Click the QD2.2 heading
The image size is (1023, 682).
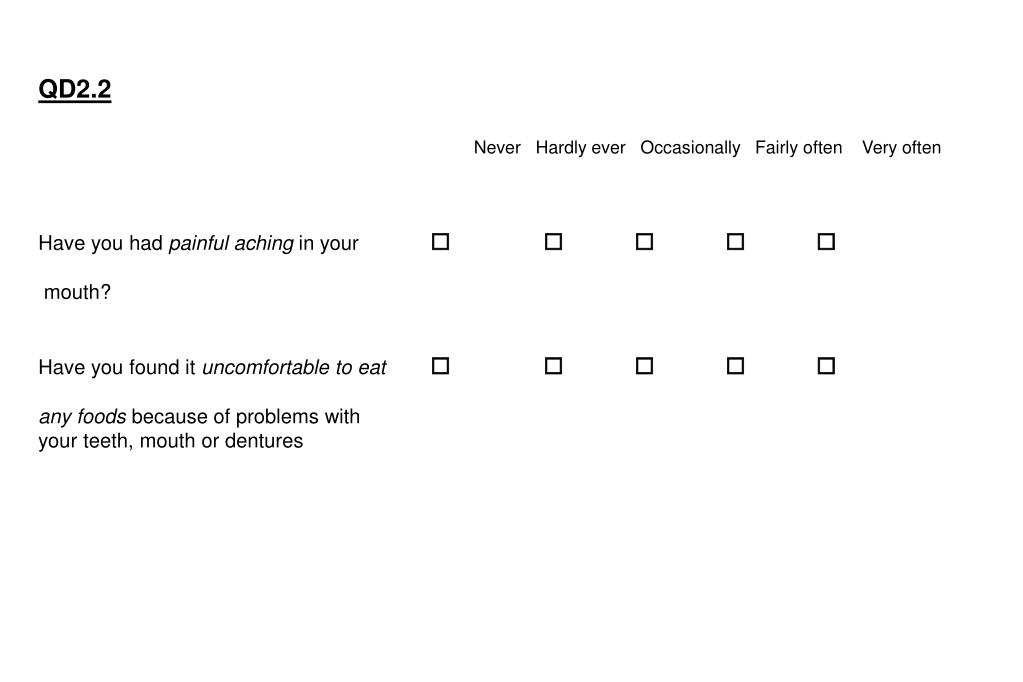point(74,89)
